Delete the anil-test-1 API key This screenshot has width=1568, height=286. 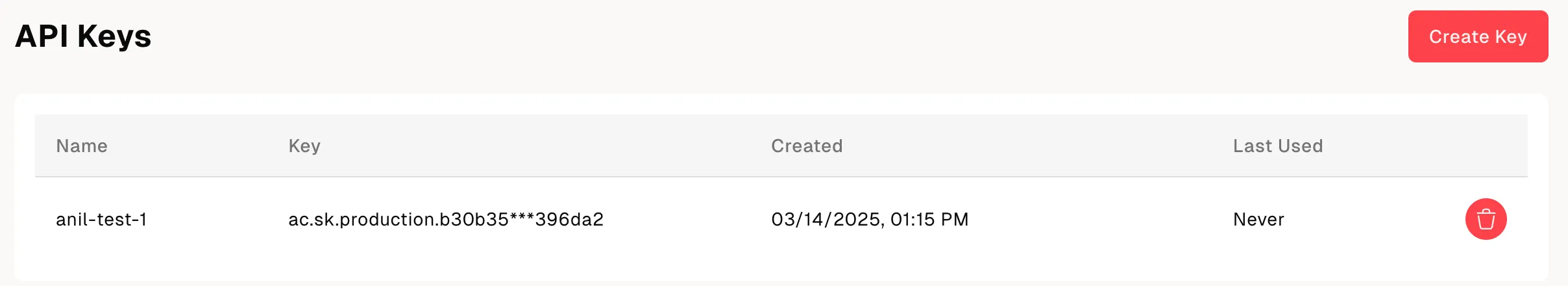(x=1486, y=219)
